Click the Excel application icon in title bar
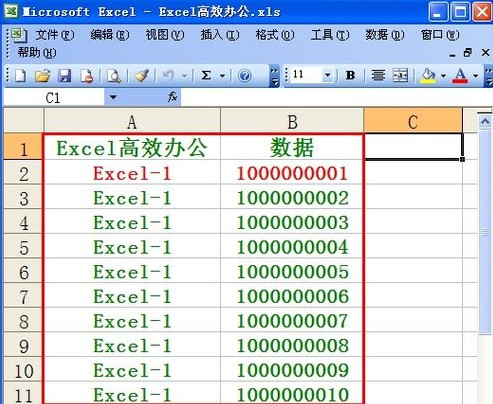Viewport: 493px width, 404px height. coord(11,12)
